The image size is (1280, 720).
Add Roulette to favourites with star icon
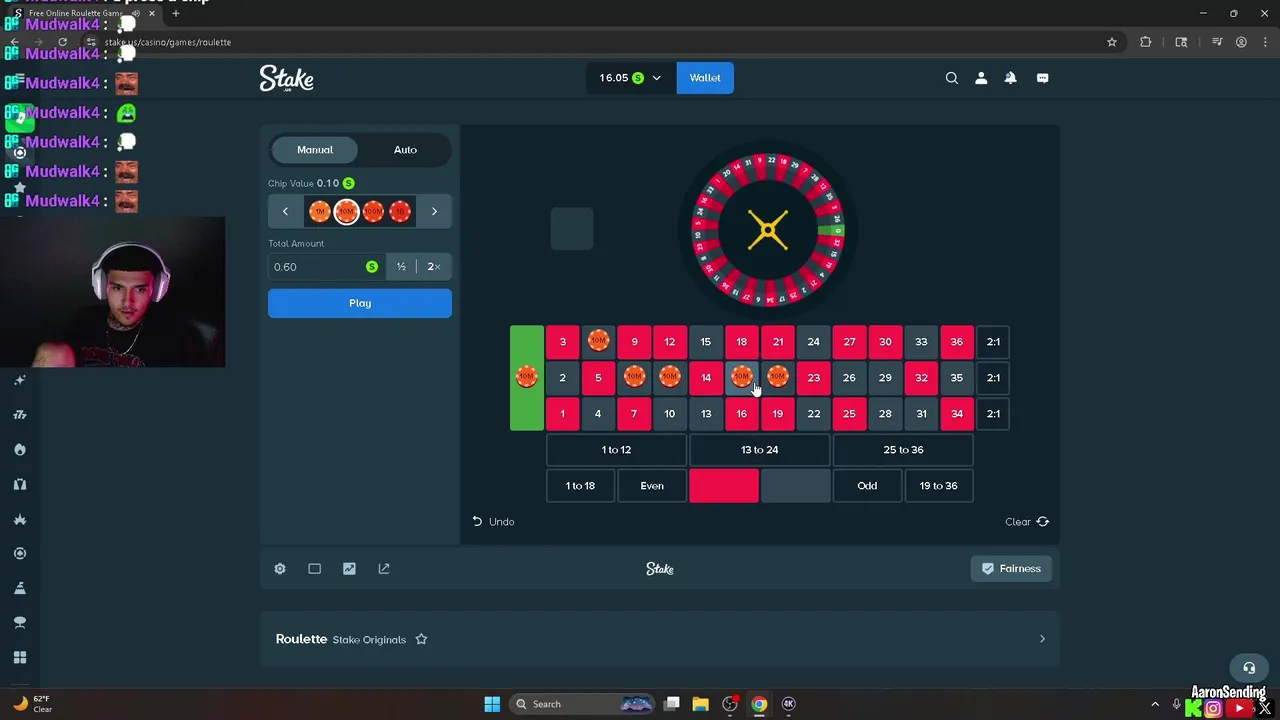point(421,639)
